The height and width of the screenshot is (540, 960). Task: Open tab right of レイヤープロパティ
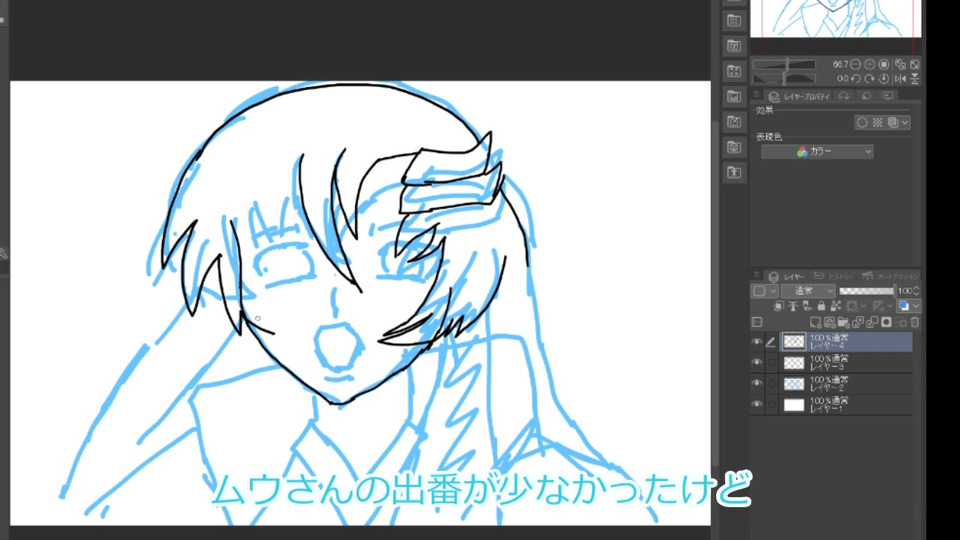click(844, 96)
